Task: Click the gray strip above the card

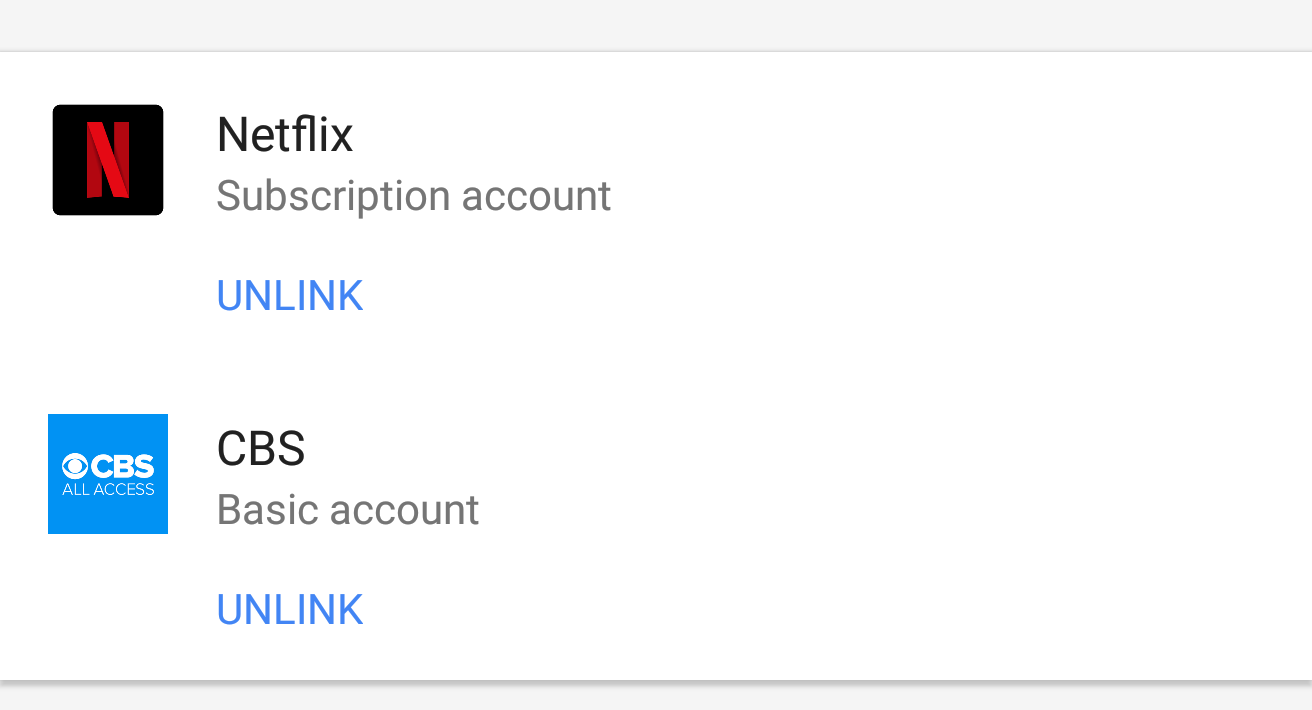Action: (656, 24)
